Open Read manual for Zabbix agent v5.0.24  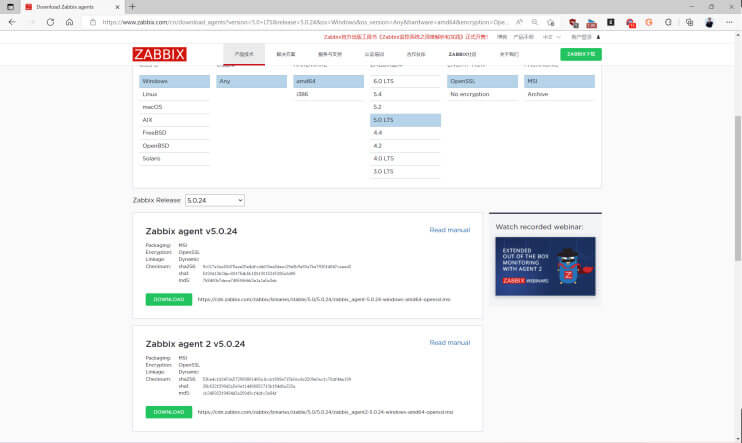[x=450, y=230]
